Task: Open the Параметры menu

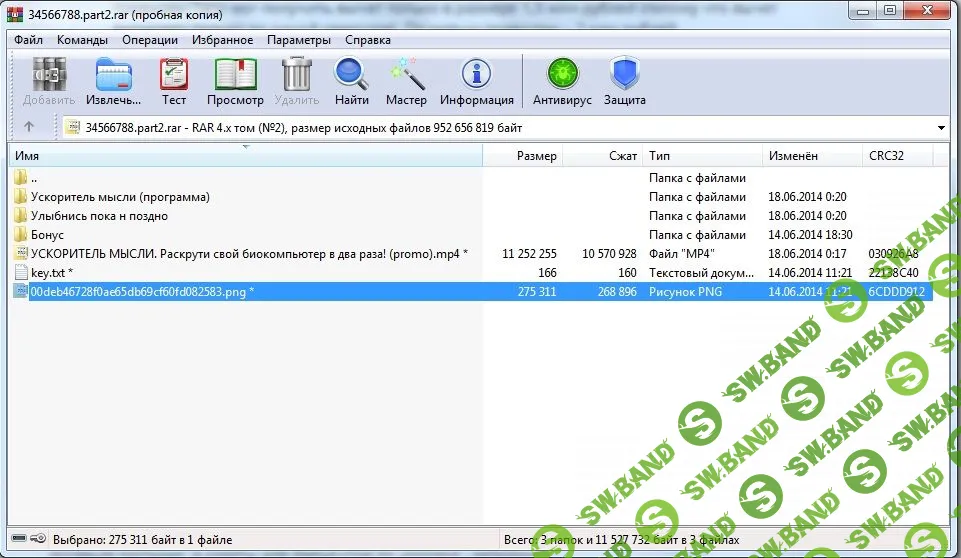Action: (x=298, y=40)
